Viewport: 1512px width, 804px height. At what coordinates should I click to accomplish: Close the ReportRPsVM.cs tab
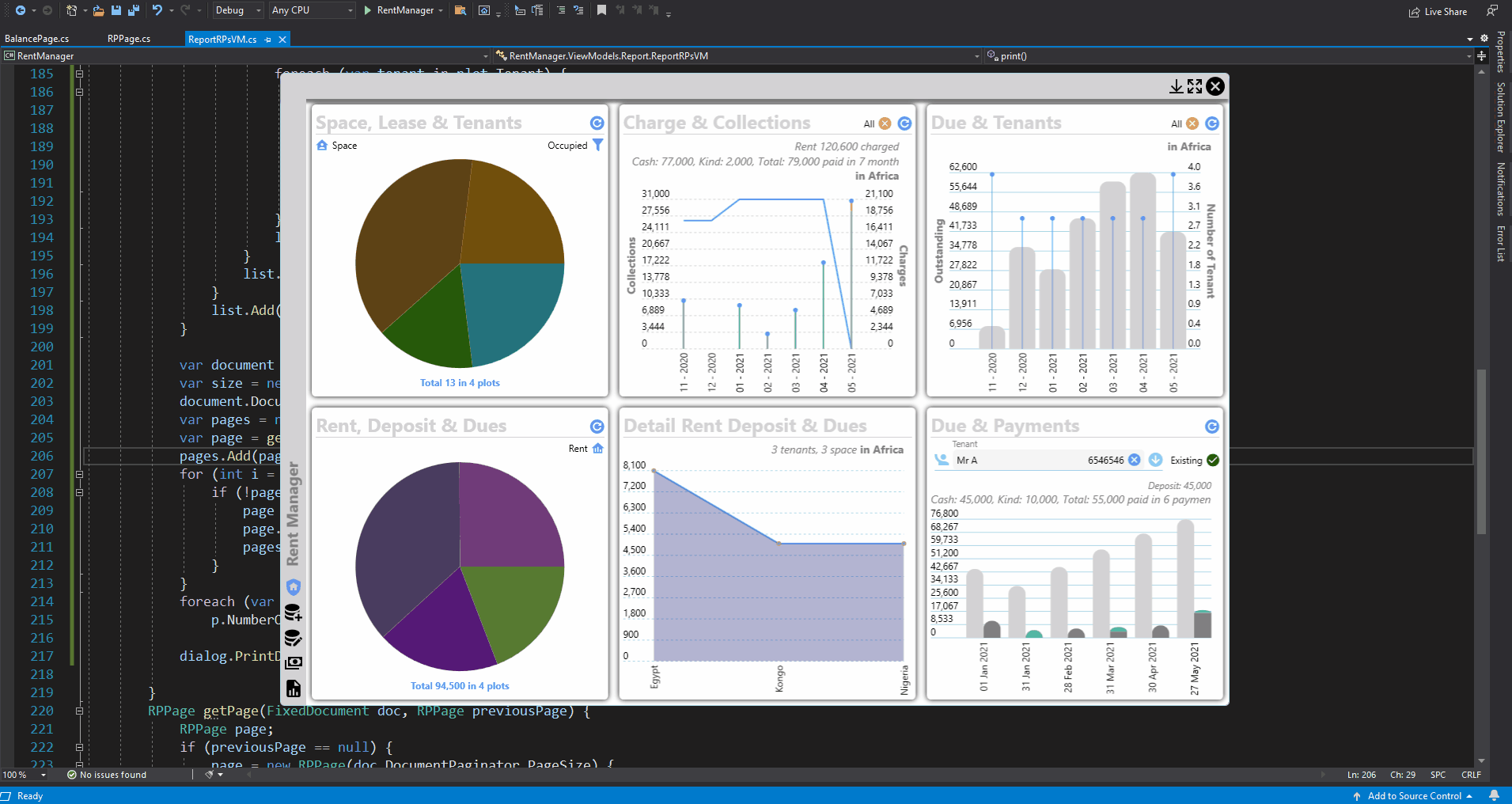(x=282, y=39)
